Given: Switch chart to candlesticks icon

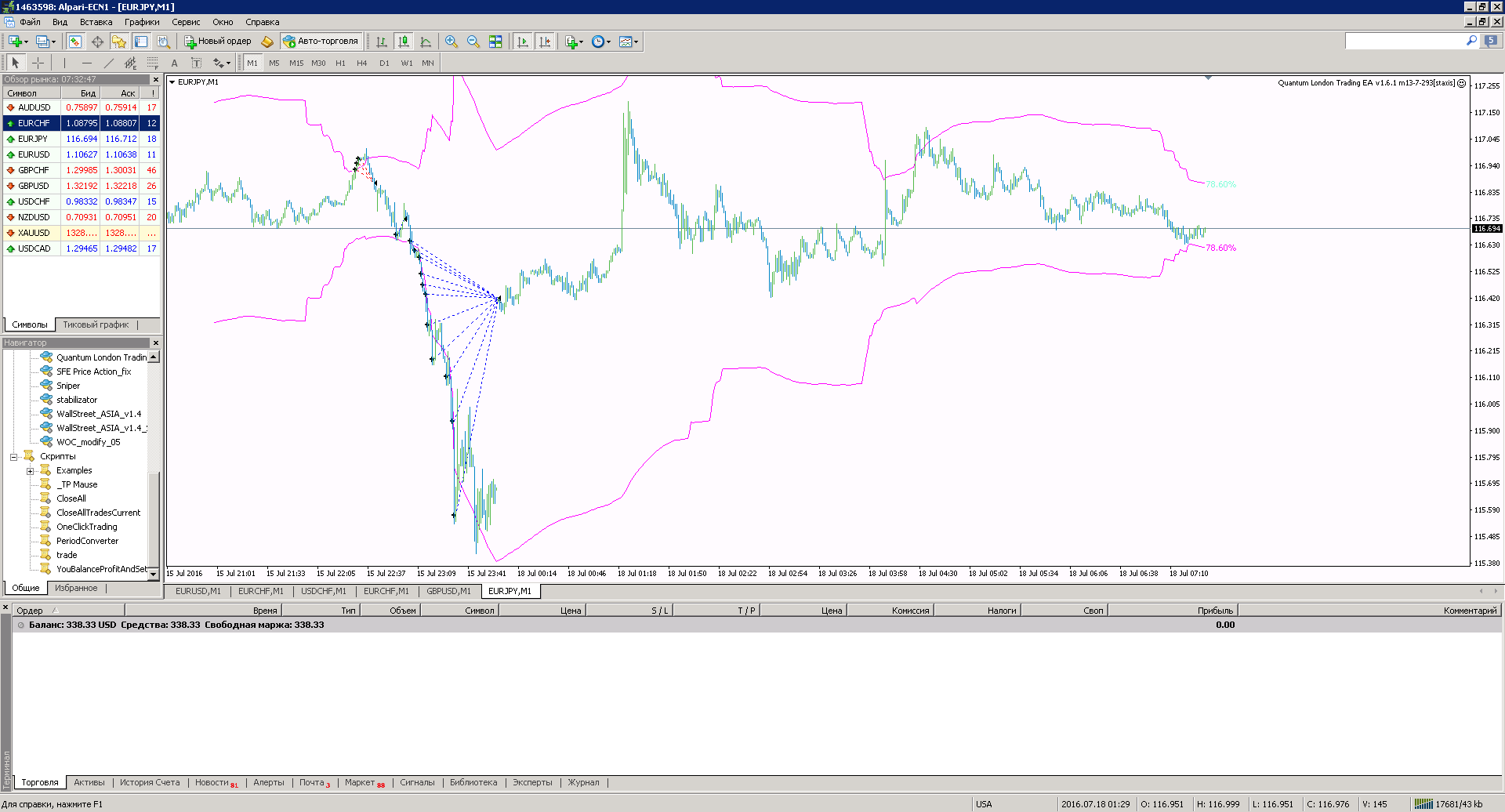Looking at the screenshot, I should point(404,42).
